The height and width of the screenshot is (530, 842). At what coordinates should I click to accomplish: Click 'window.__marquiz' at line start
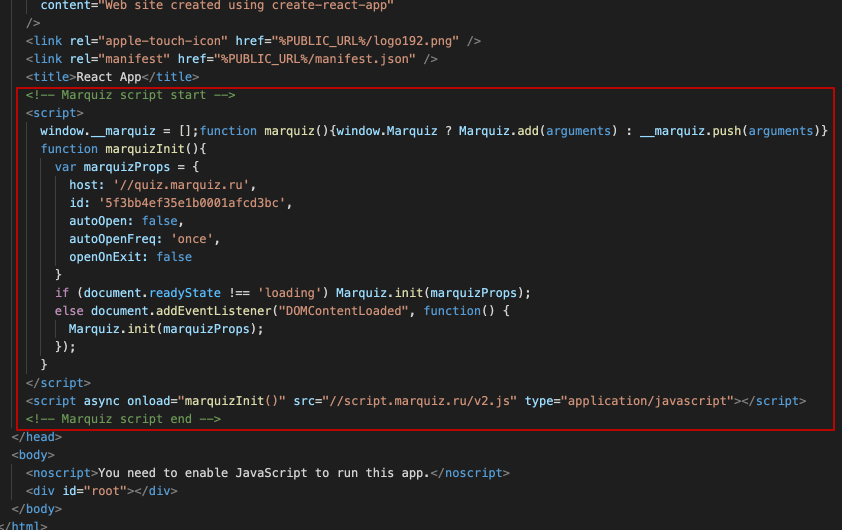point(98,131)
